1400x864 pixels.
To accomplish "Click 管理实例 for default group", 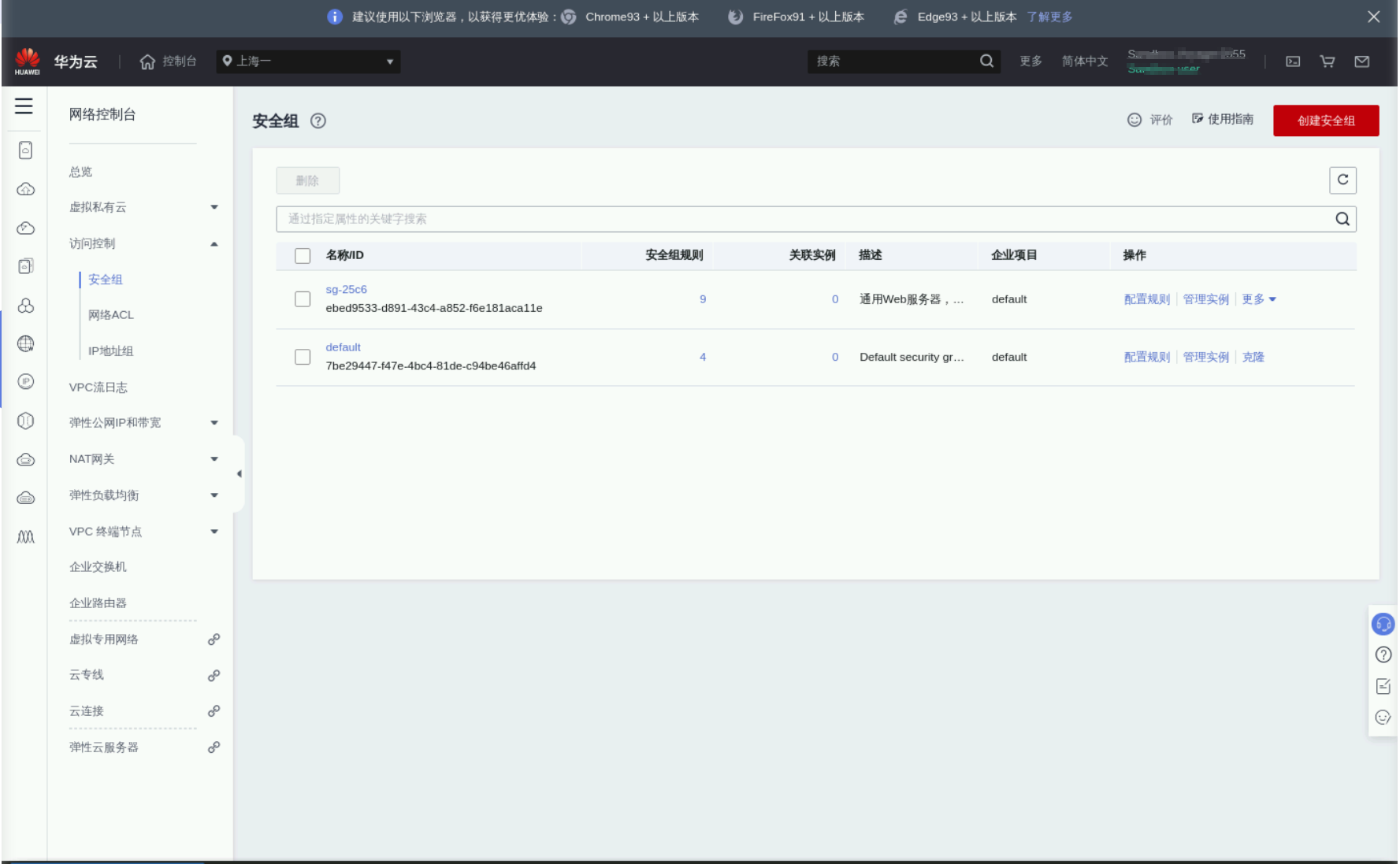I will point(1206,357).
